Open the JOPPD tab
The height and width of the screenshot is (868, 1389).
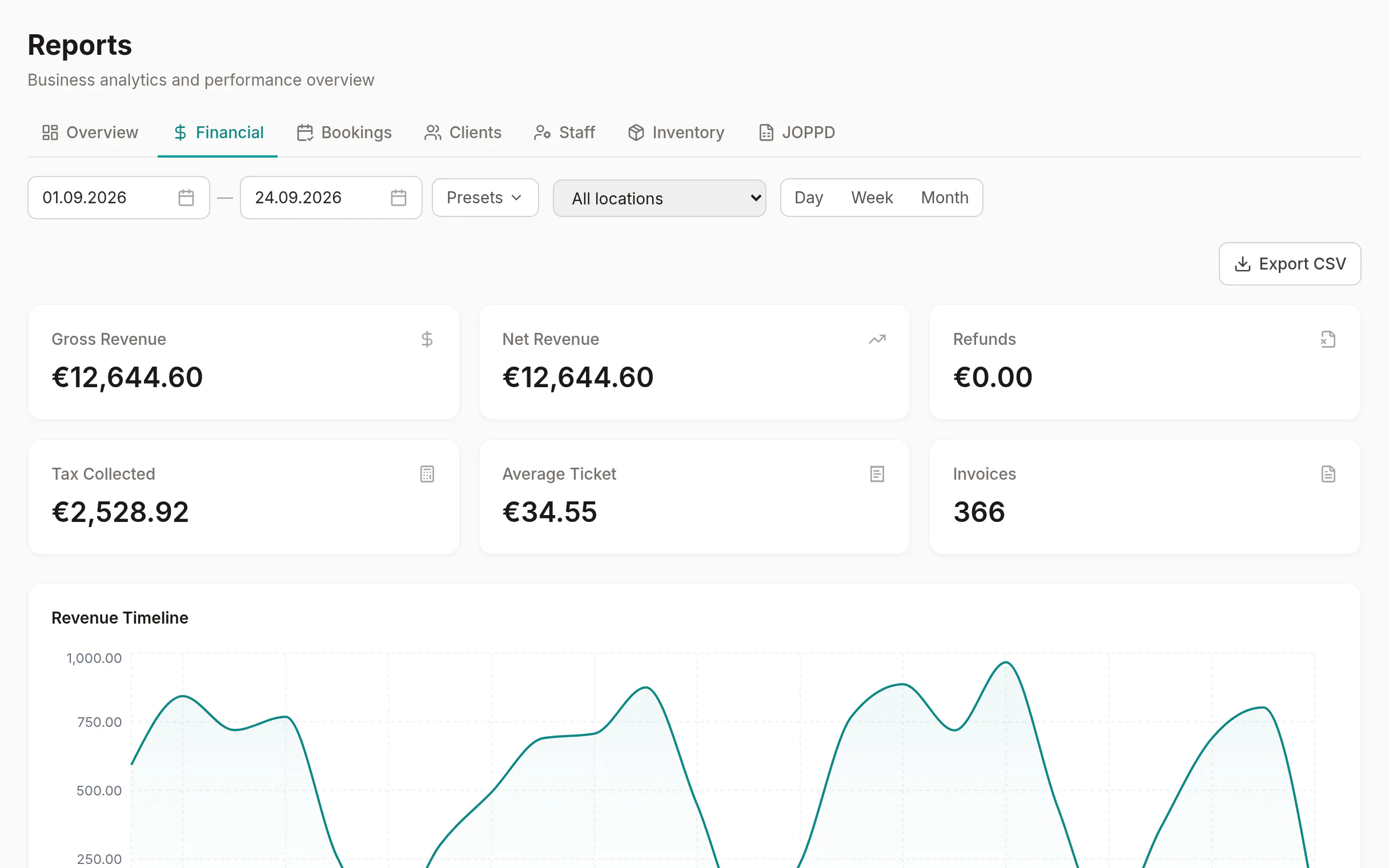coord(797,132)
